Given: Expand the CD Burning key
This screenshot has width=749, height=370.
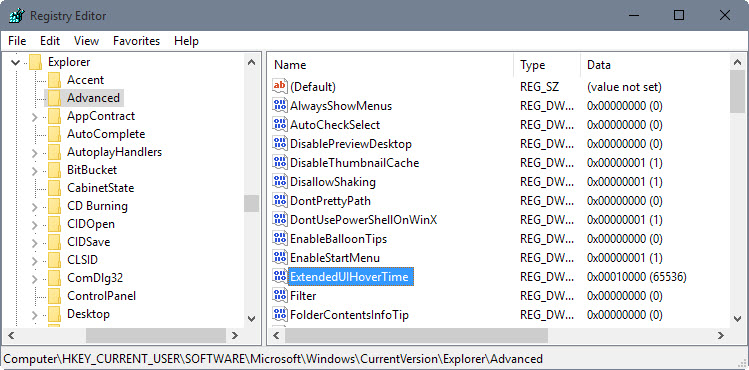Looking at the screenshot, I should (x=34, y=207).
